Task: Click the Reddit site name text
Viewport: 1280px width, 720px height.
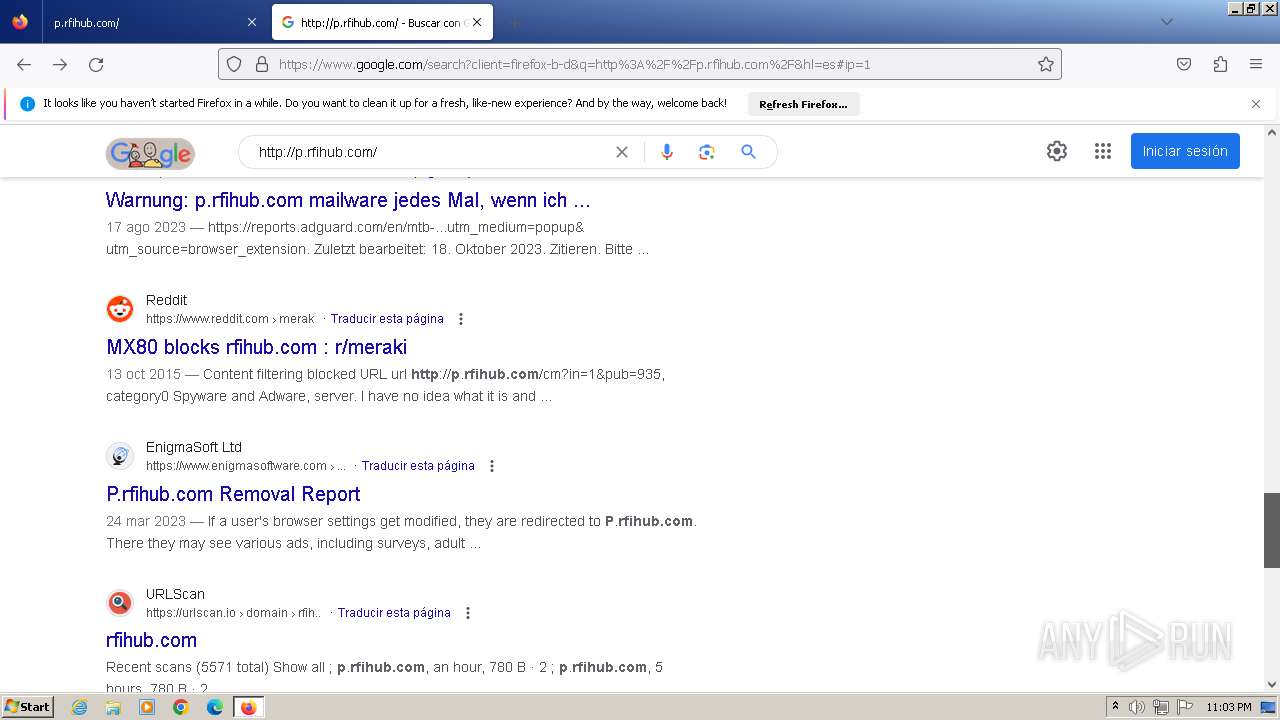Action: point(166,300)
